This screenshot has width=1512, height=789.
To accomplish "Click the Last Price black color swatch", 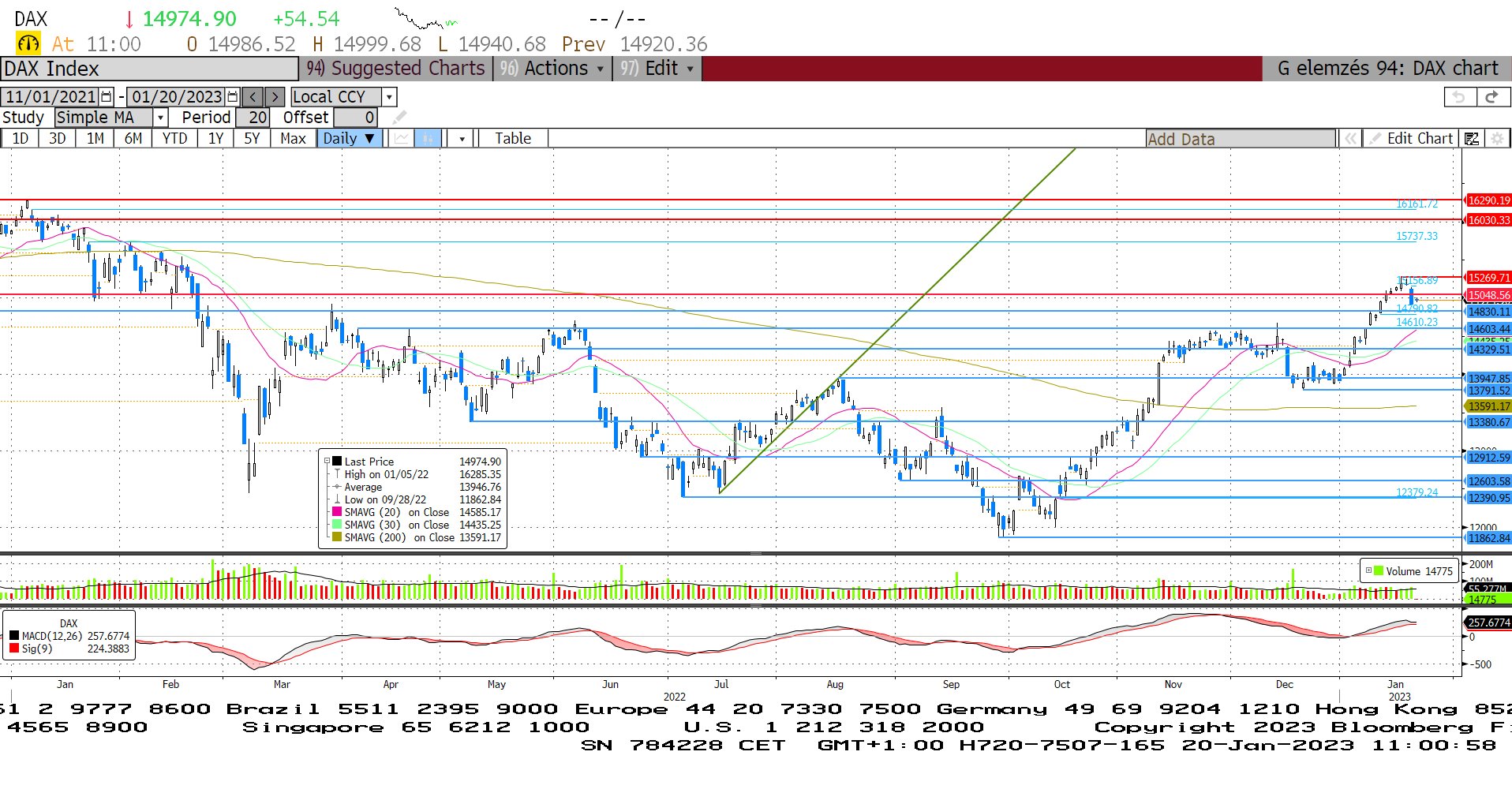I will [x=337, y=462].
